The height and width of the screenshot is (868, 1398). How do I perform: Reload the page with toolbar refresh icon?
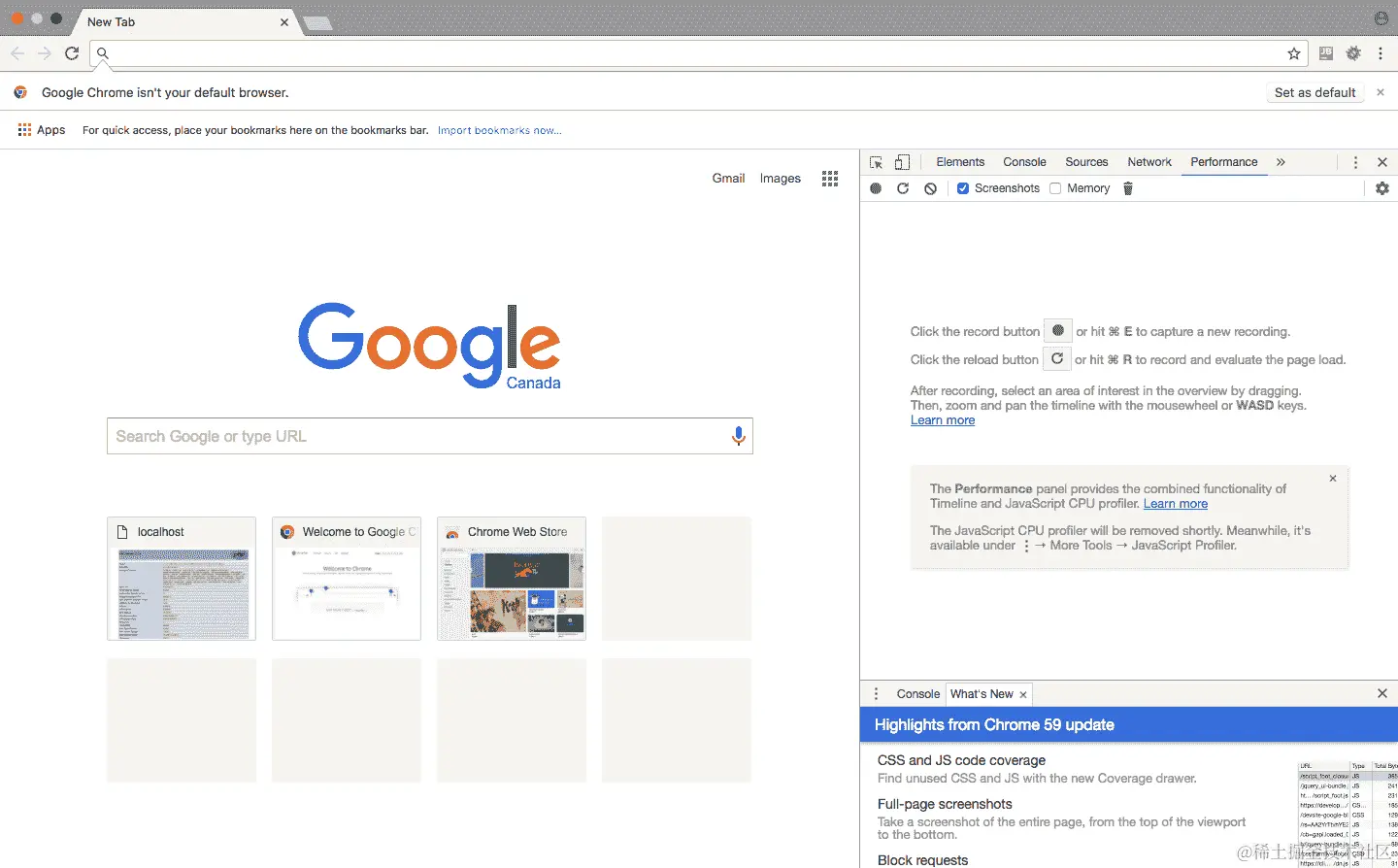click(x=72, y=53)
